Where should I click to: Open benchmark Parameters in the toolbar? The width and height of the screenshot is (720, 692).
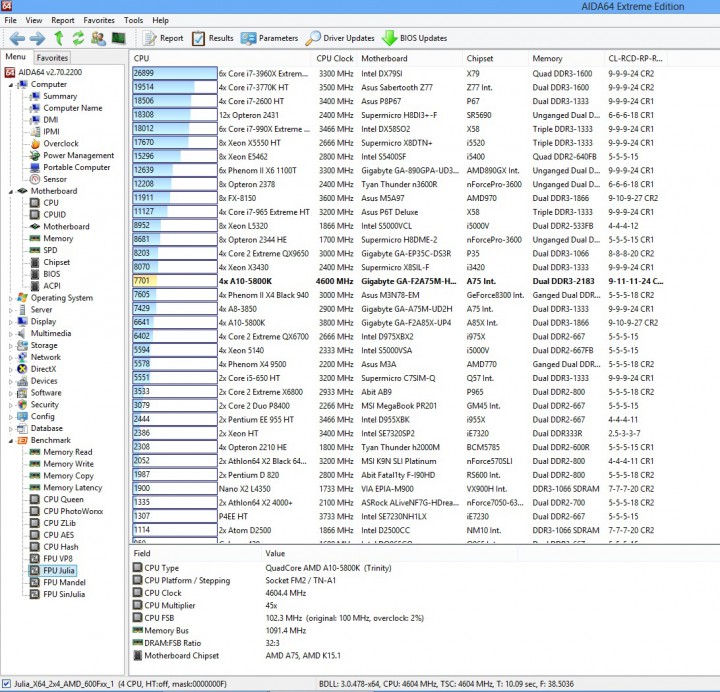click(x=270, y=38)
